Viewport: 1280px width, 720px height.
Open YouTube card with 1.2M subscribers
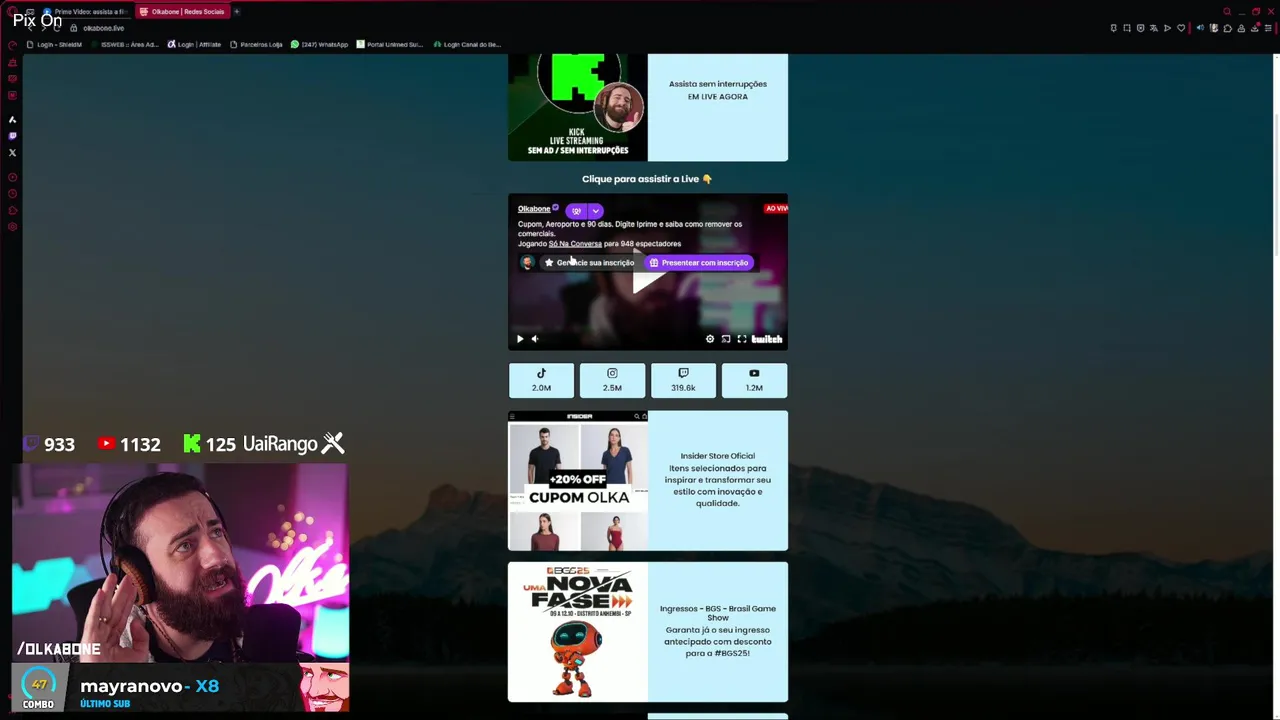(754, 380)
